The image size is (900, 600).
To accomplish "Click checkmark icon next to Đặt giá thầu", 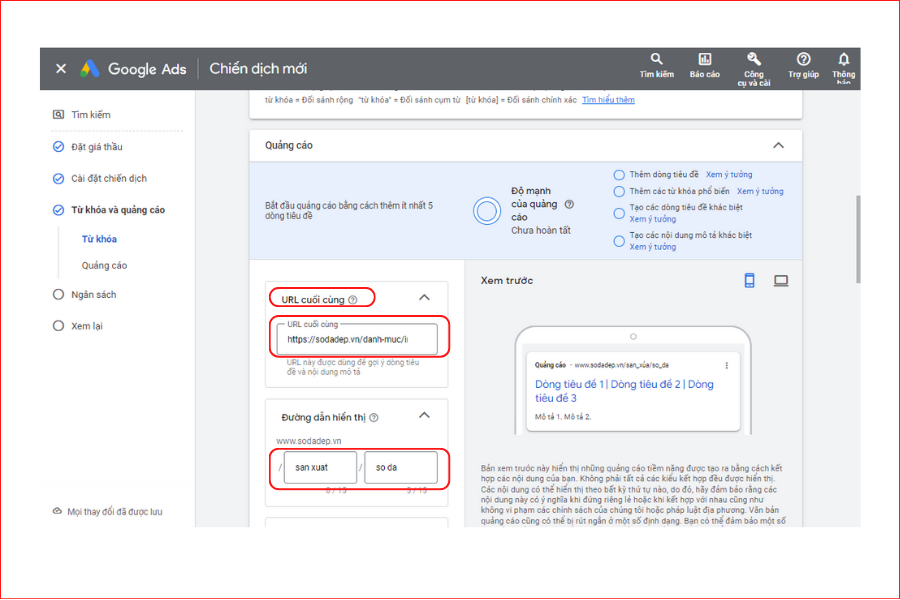I will pos(59,146).
